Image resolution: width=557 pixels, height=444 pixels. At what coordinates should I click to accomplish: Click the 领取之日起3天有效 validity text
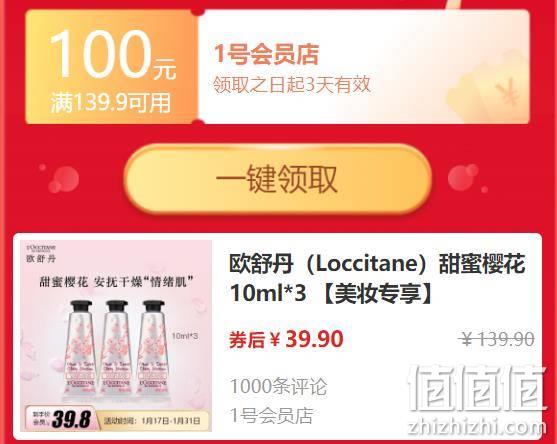pyautogui.click(x=292, y=85)
